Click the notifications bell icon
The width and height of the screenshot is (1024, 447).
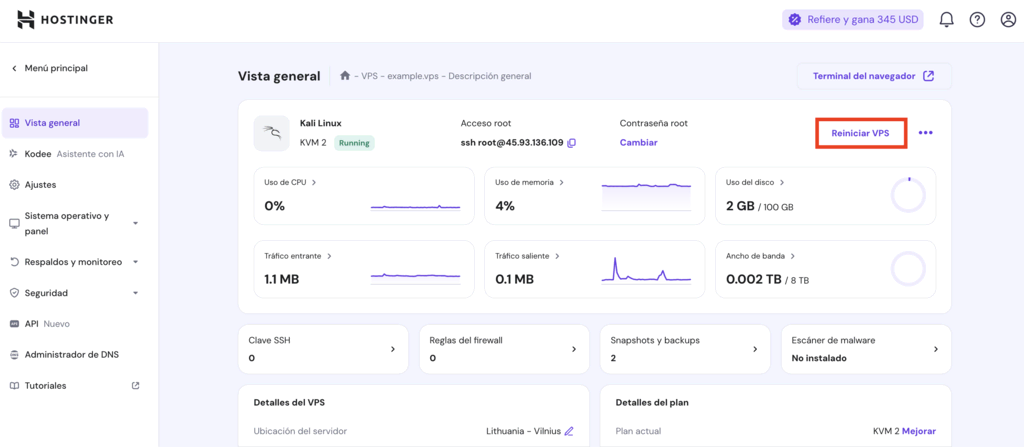coord(946,20)
